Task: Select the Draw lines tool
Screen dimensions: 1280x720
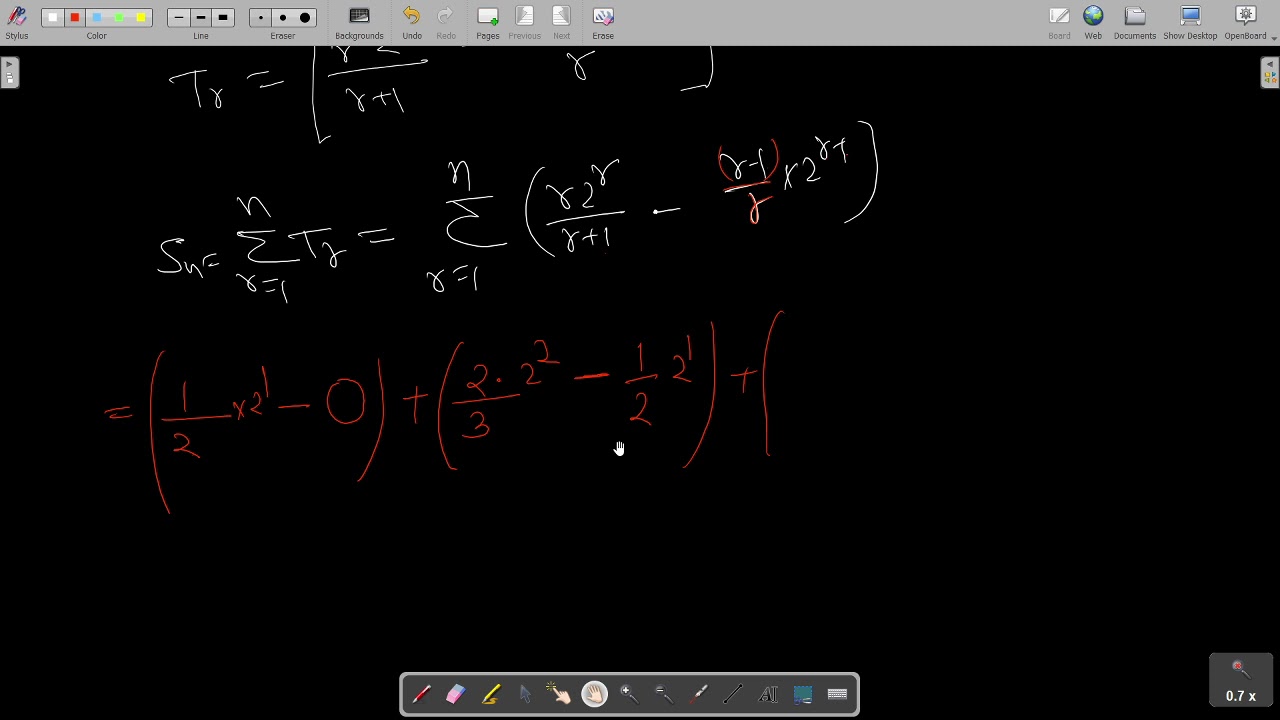Action: 733,694
